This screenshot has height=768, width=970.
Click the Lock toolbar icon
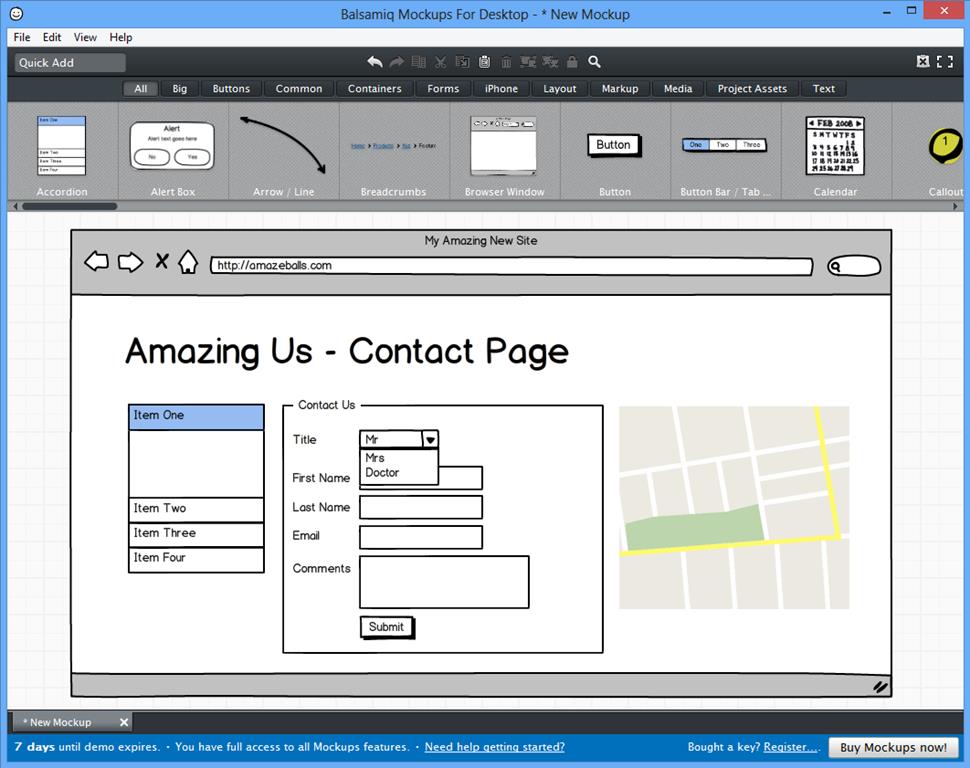(x=572, y=61)
